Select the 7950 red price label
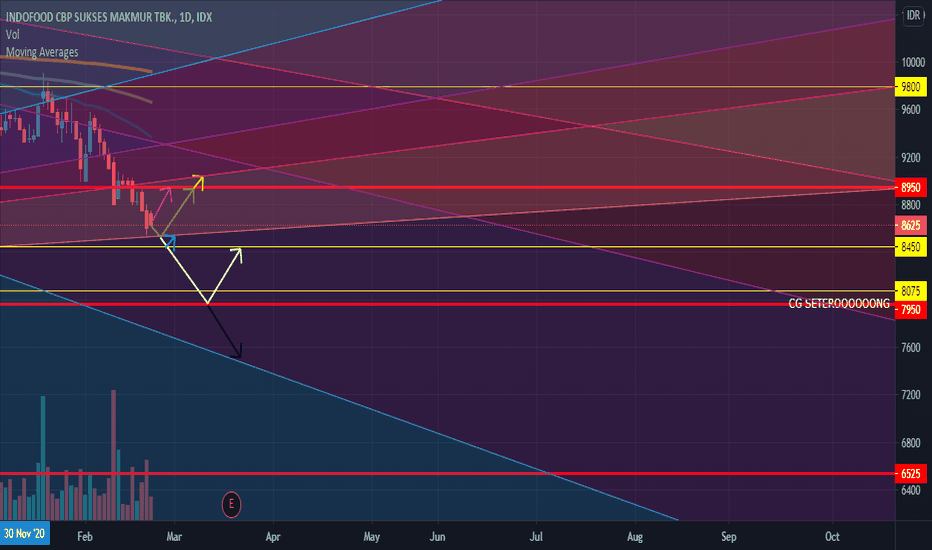932x550 pixels. 911,309
